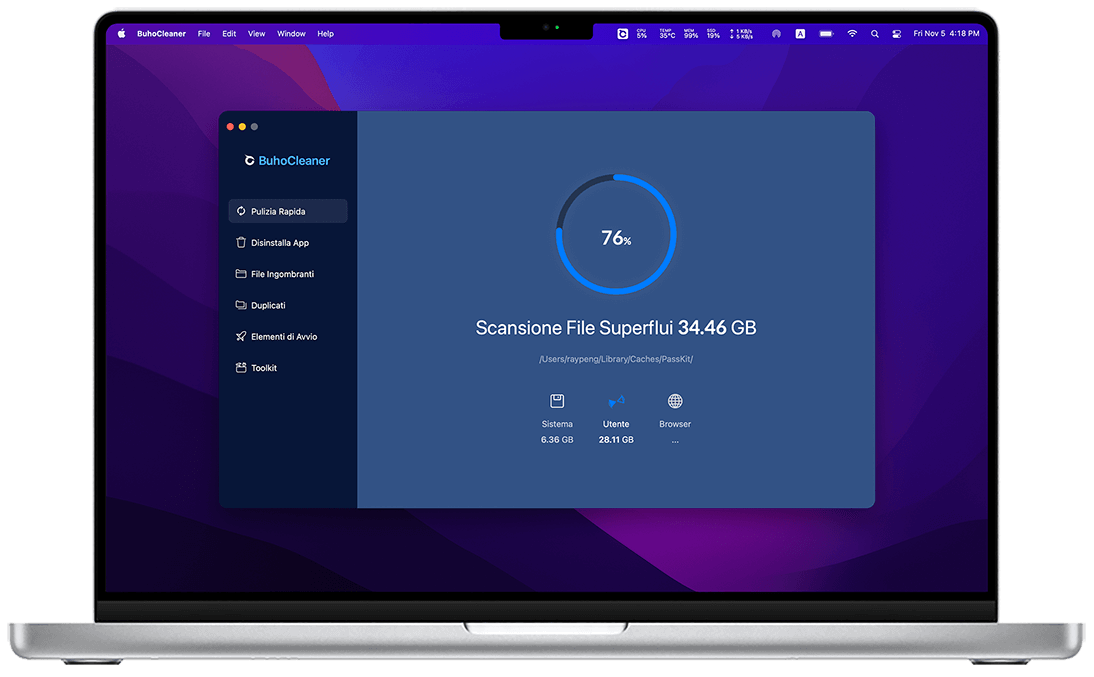Open the Help menu
Viewport: 1094px width, 677px height.
pyautogui.click(x=325, y=34)
